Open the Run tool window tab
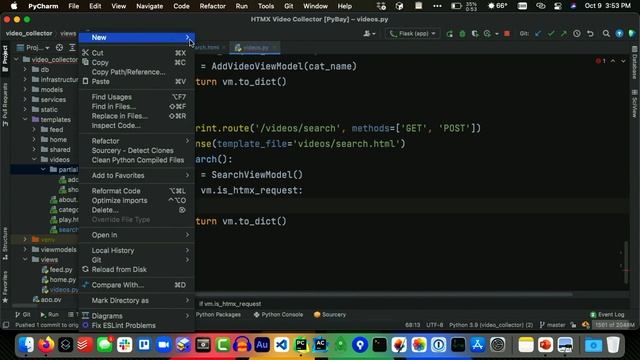Viewport: 640px width, 360px height. pyautogui.click(x=49, y=315)
